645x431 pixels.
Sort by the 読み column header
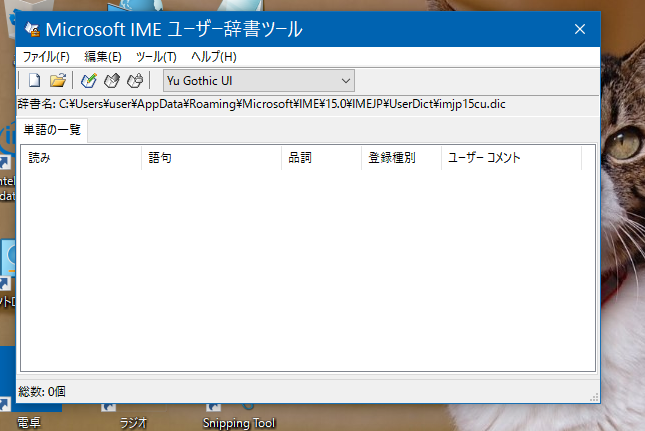(x=81, y=158)
